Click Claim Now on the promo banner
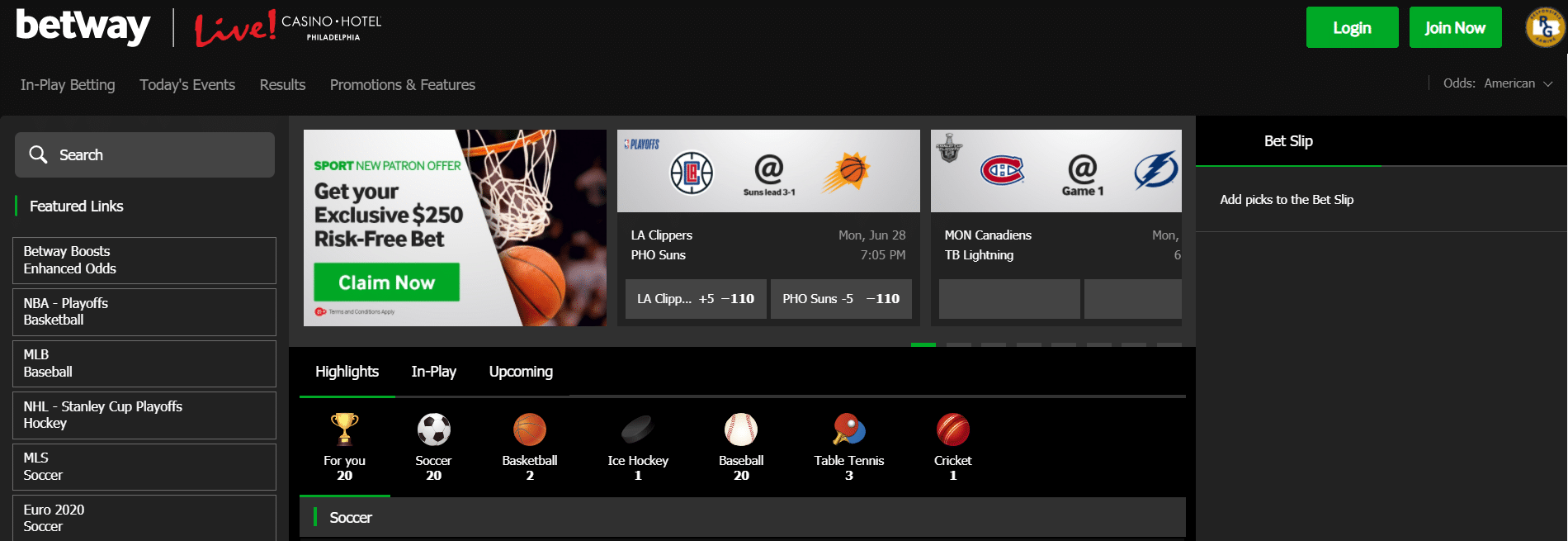Screen dimensions: 1568x541 click(386, 282)
